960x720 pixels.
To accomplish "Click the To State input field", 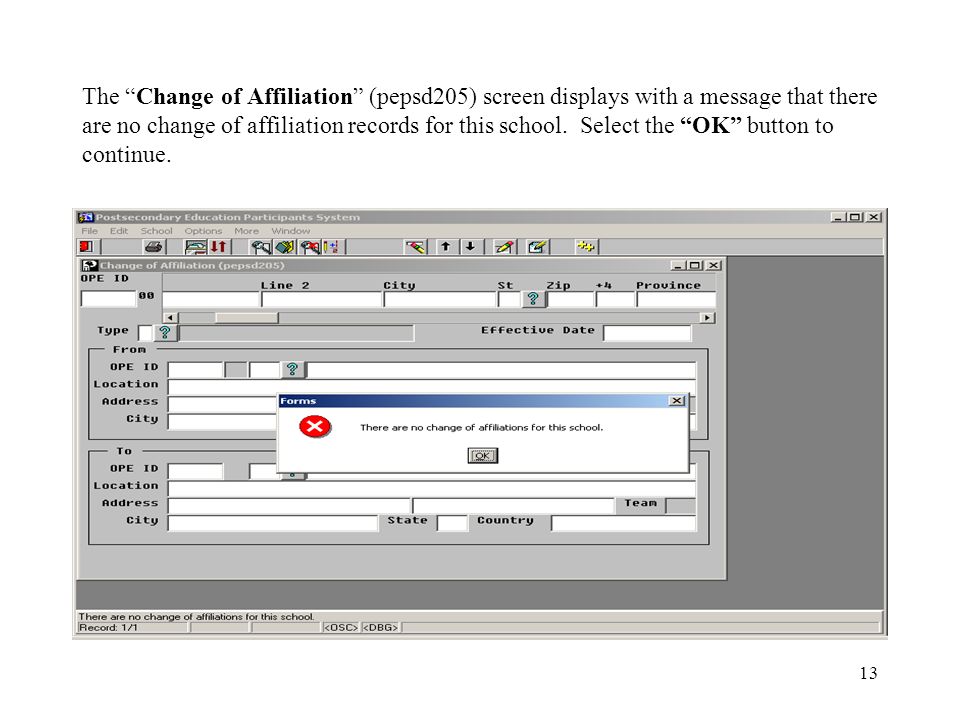I will 452,523.
